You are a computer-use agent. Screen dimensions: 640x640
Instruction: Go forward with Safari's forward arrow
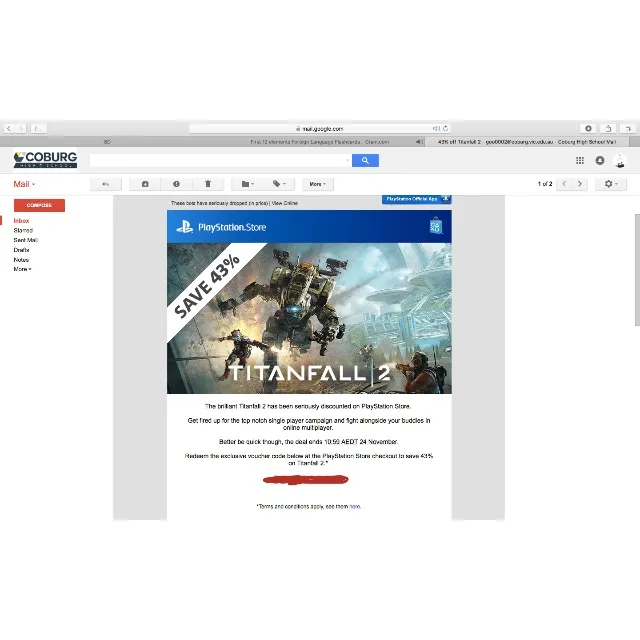coord(21,129)
